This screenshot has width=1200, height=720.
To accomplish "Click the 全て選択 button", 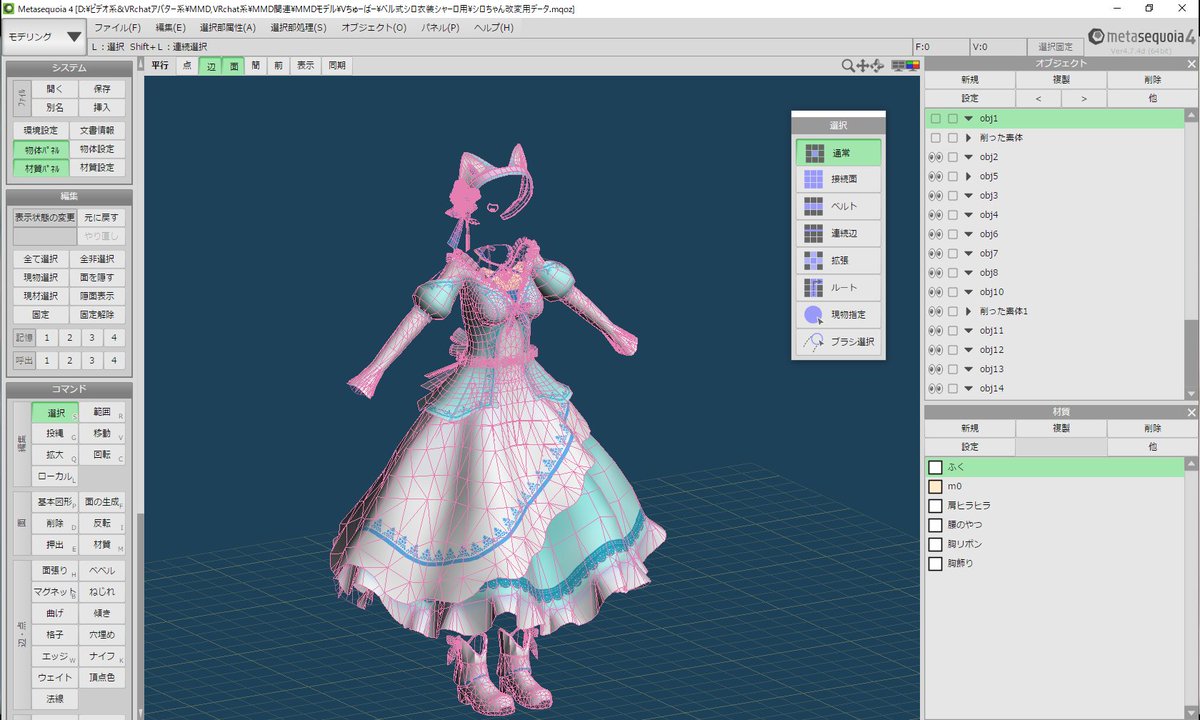I will click(43, 259).
